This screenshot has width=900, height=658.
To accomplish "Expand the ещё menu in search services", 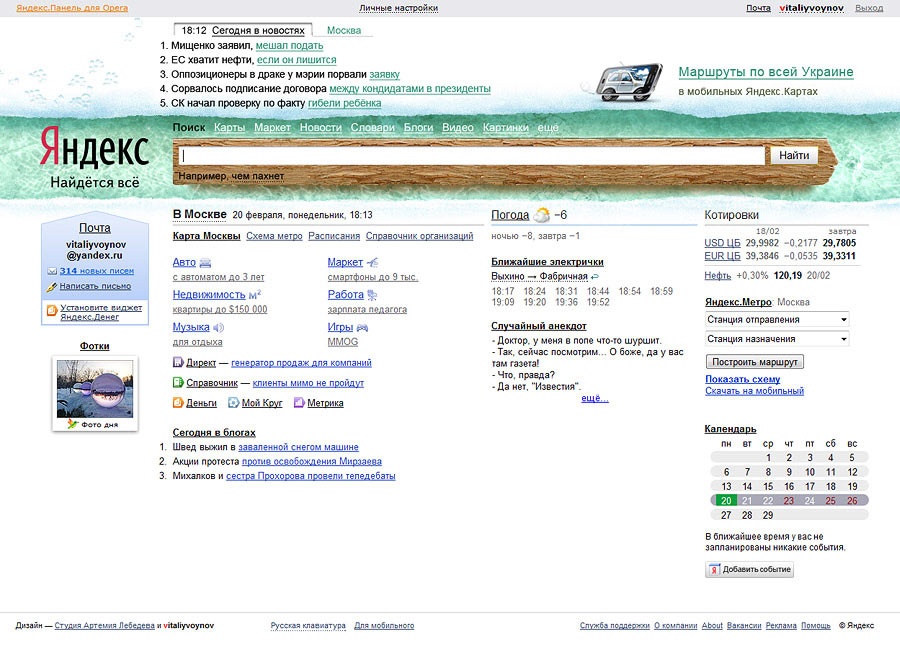I will pos(548,128).
